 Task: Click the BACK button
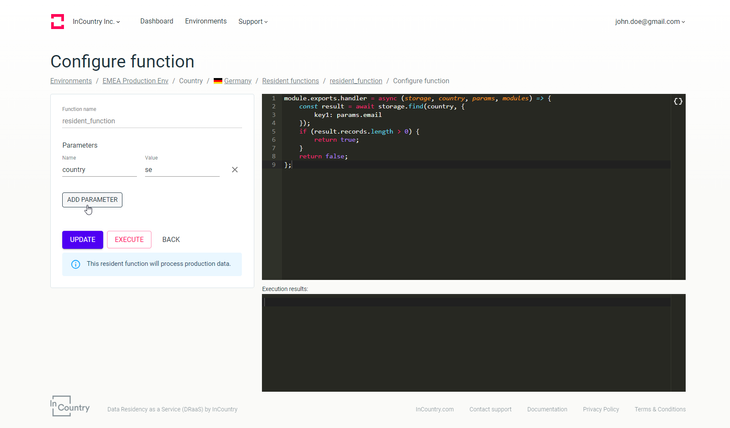[171, 240]
